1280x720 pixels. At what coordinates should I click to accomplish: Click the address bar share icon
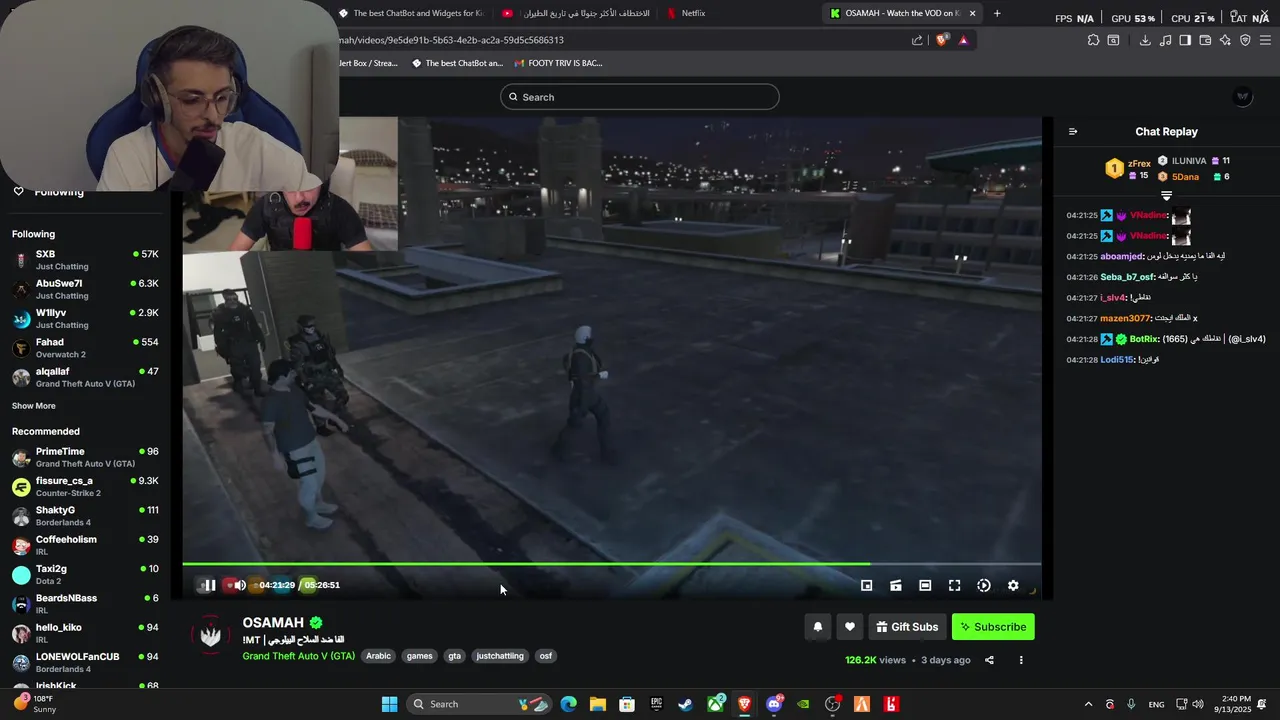tap(917, 40)
